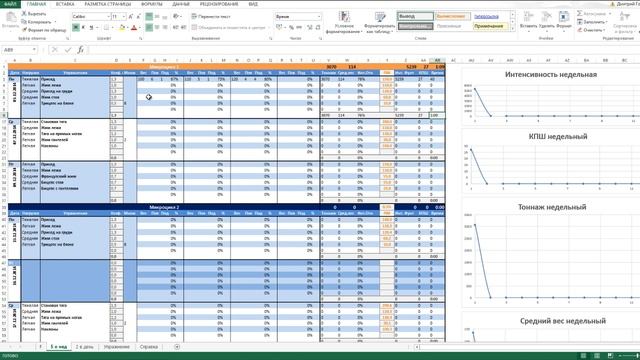Enable wrap text (Перенести текст)
This screenshot has height=360, width=640.
pos(211,17)
